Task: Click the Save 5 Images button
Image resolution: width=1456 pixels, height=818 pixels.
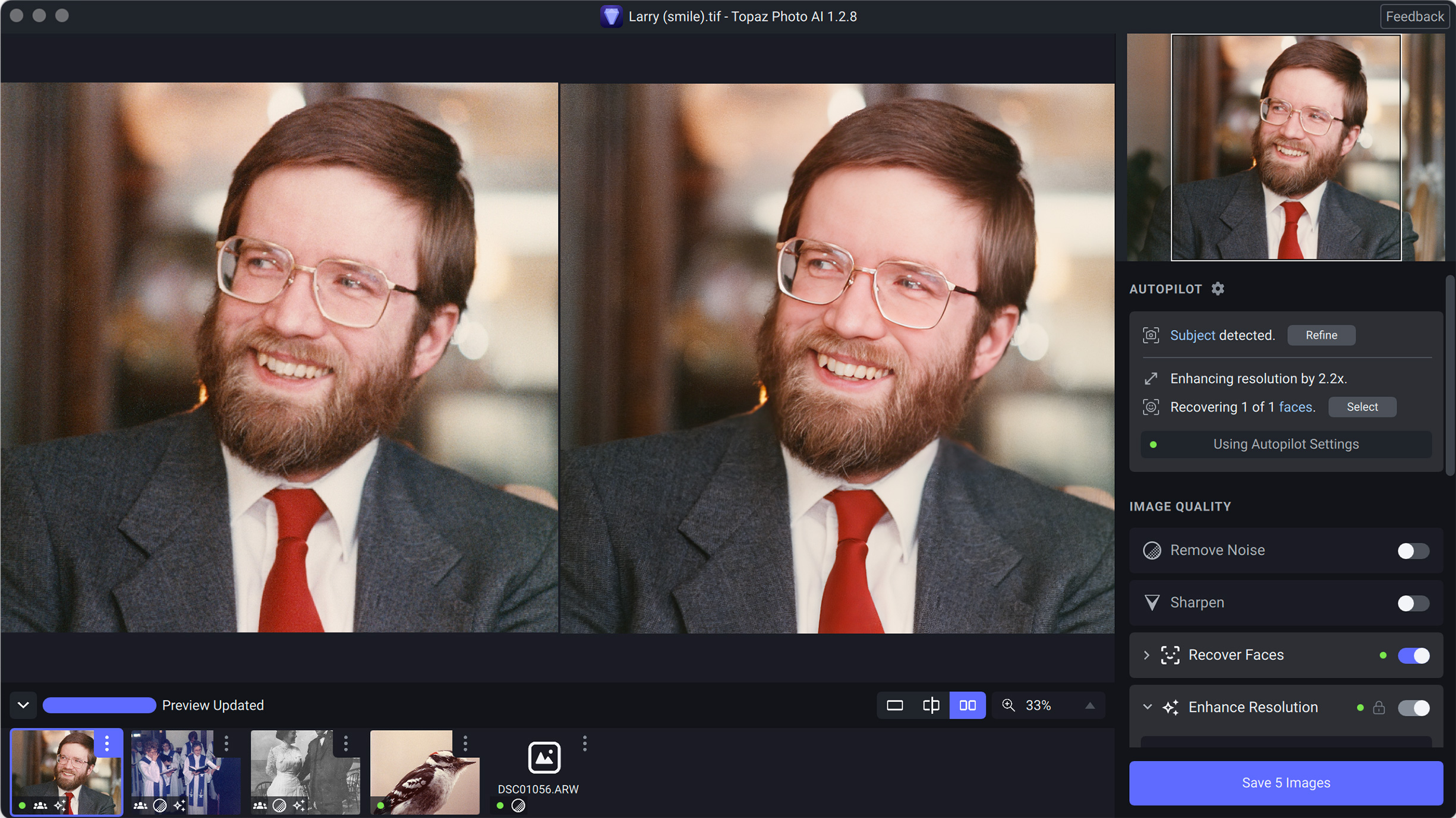Action: point(1285,783)
